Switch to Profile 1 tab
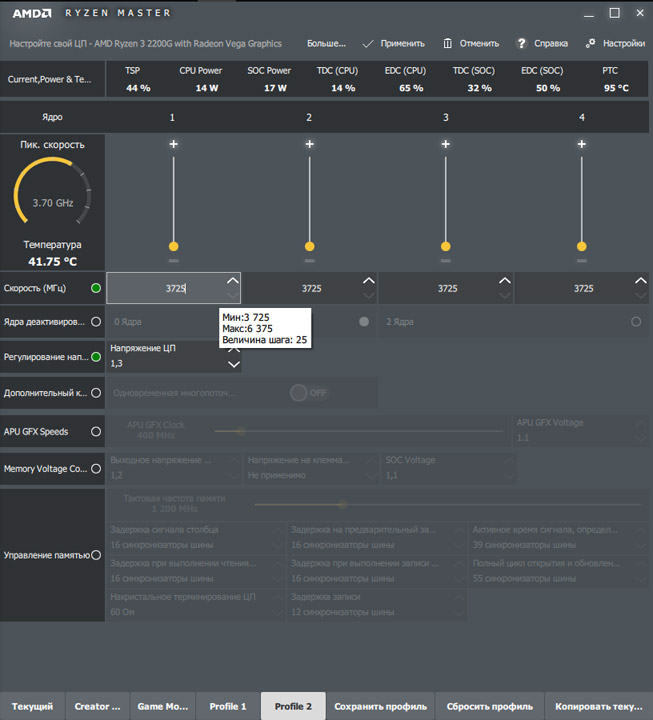653x720 pixels. click(228, 706)
